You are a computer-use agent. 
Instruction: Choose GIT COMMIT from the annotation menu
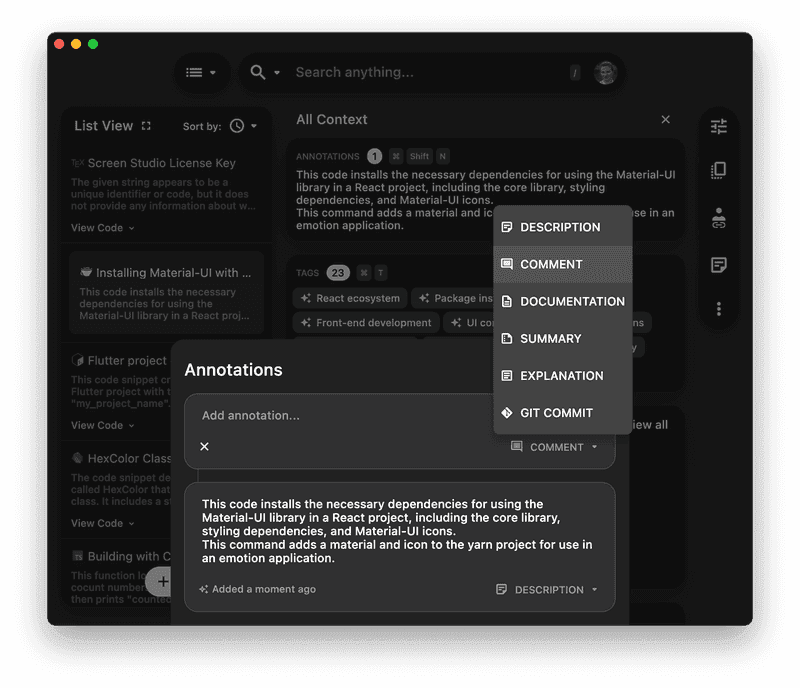[558, 412]
